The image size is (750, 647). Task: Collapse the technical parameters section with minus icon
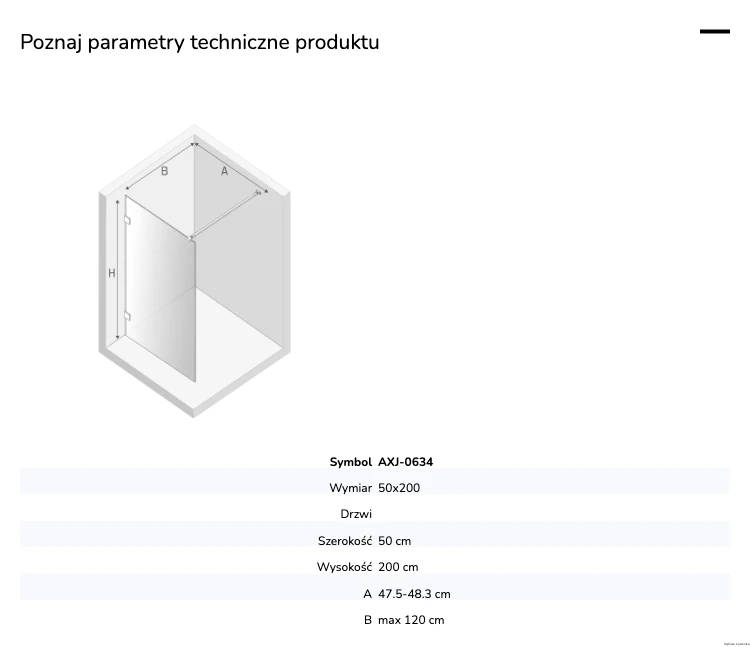point(715,32)
